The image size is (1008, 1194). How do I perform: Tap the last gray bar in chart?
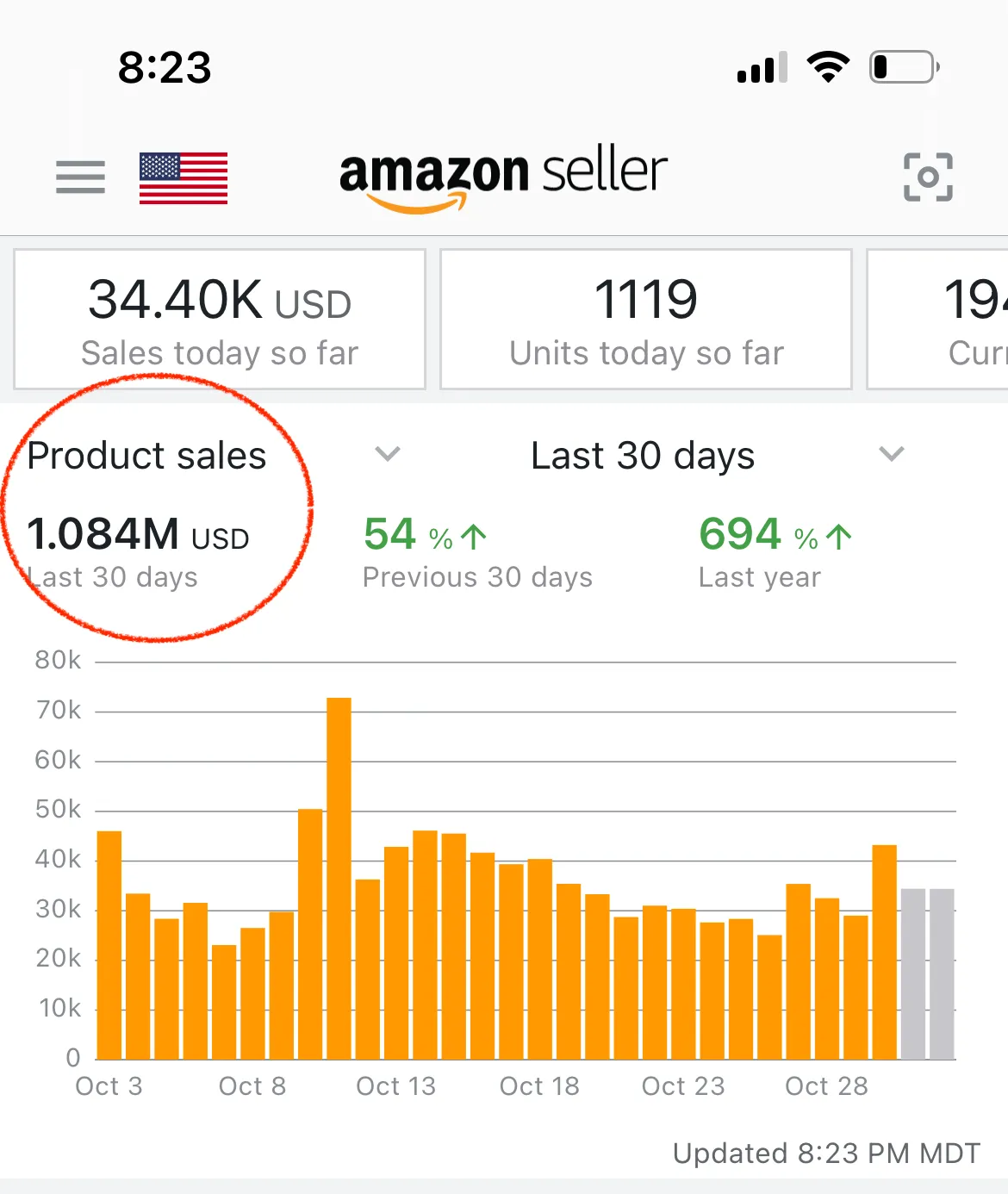942,973
